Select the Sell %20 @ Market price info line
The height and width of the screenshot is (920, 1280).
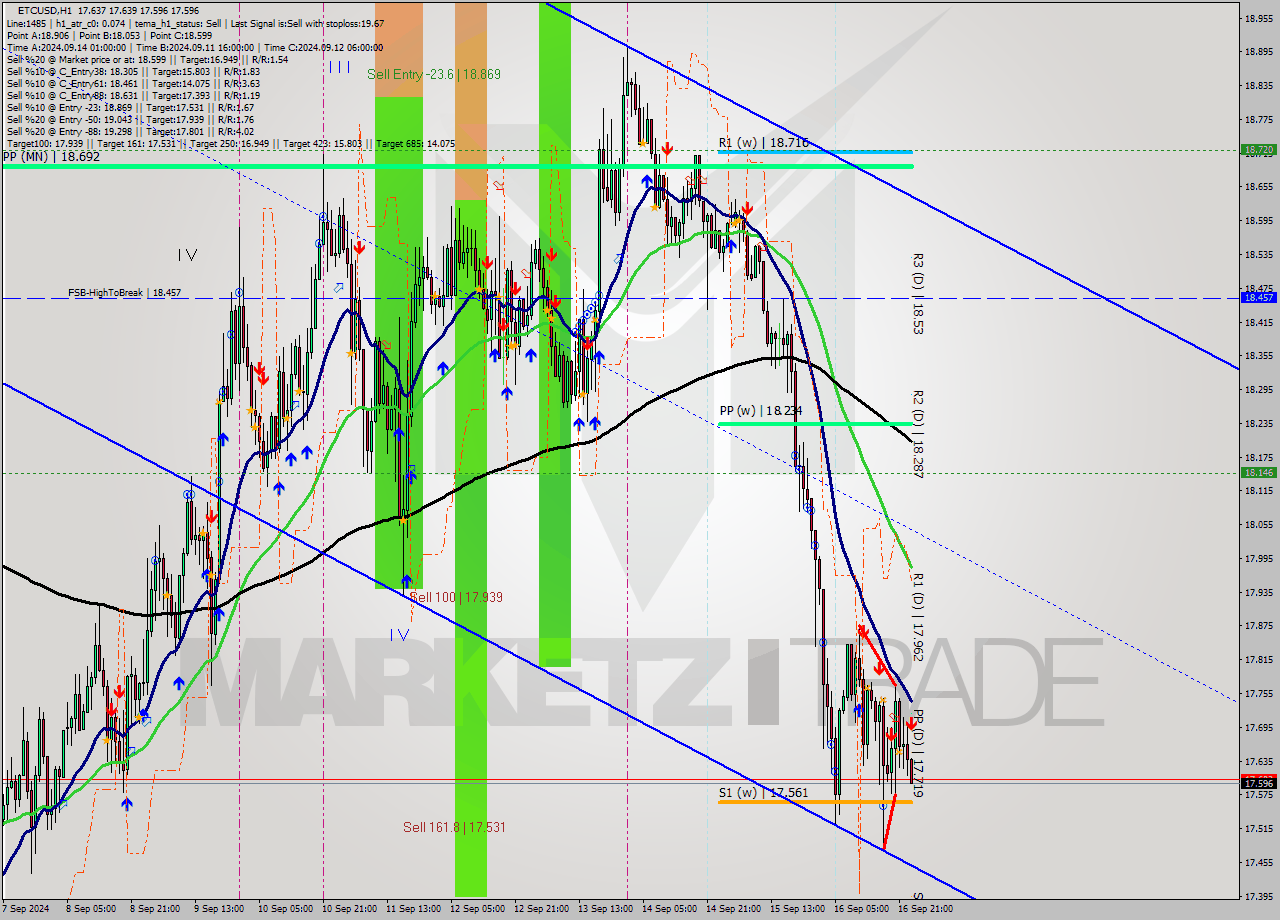146,59
